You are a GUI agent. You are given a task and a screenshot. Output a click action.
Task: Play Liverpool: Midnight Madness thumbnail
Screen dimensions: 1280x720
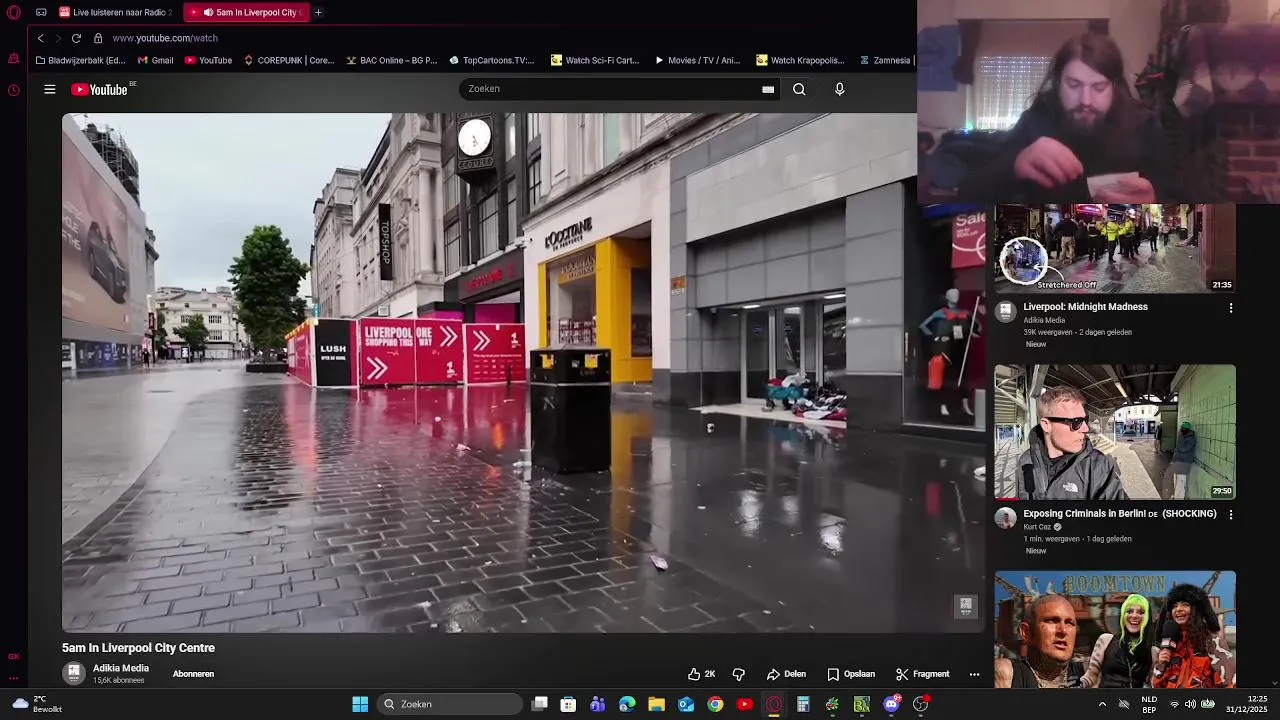[1115, 248]
